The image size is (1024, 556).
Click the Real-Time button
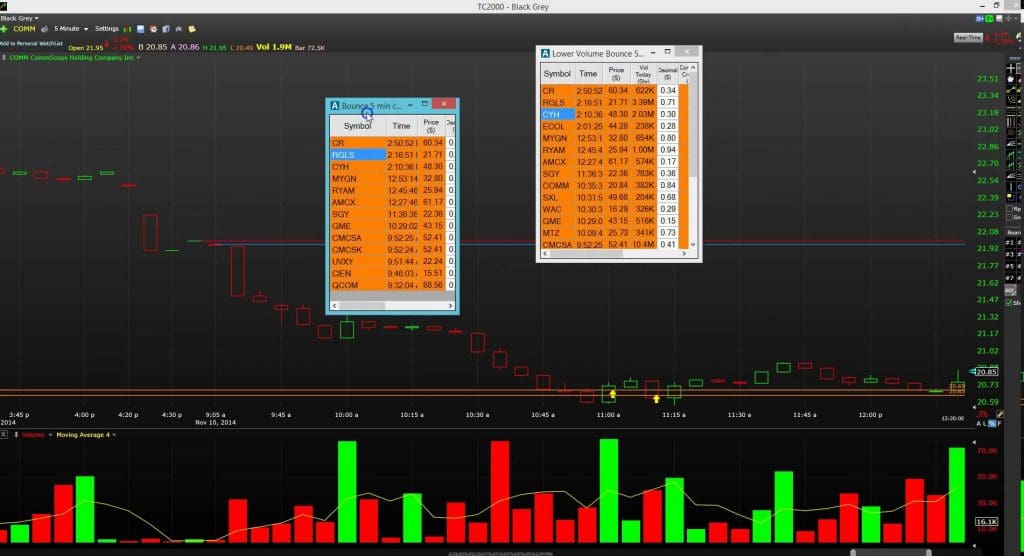(968, 37)
